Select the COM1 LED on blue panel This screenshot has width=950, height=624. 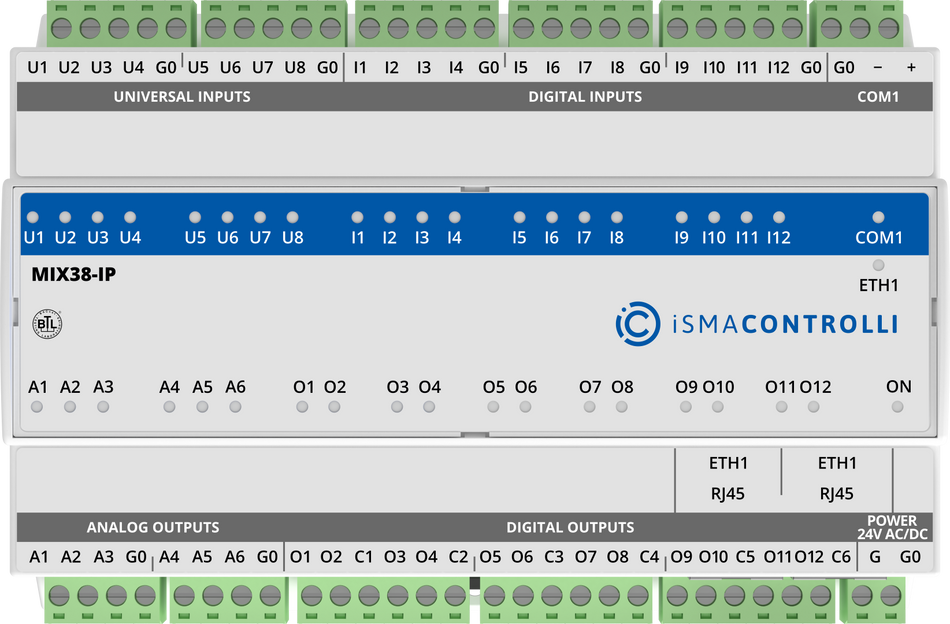pos(879,217)
